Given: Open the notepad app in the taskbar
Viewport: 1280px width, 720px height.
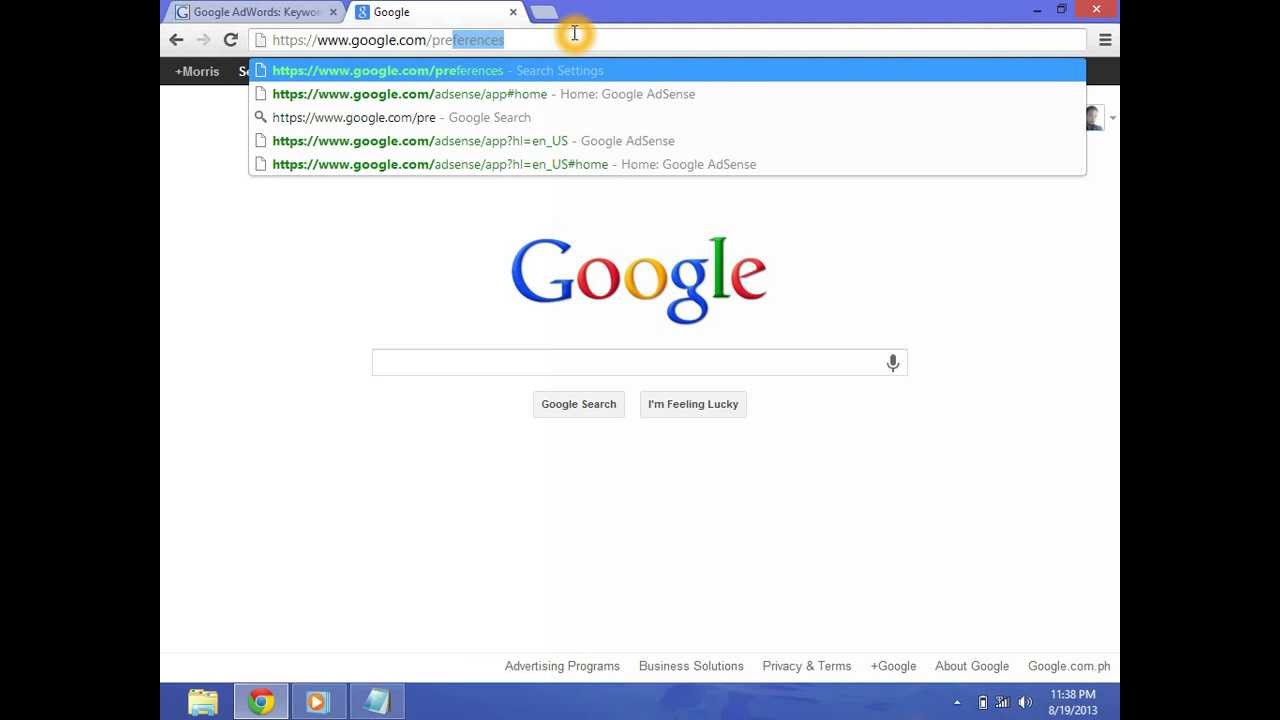Looking at the screenshot, I should (x=376, y=702).
